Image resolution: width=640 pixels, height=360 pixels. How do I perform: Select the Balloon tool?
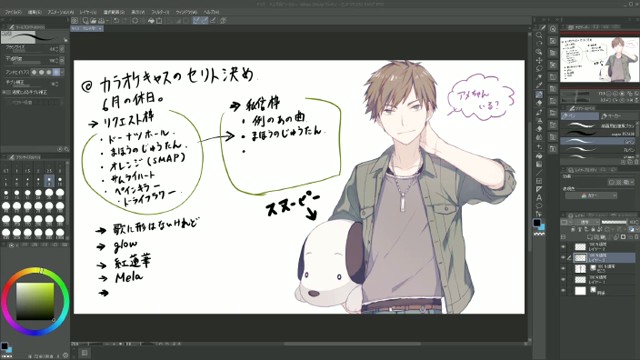(539, 206)
